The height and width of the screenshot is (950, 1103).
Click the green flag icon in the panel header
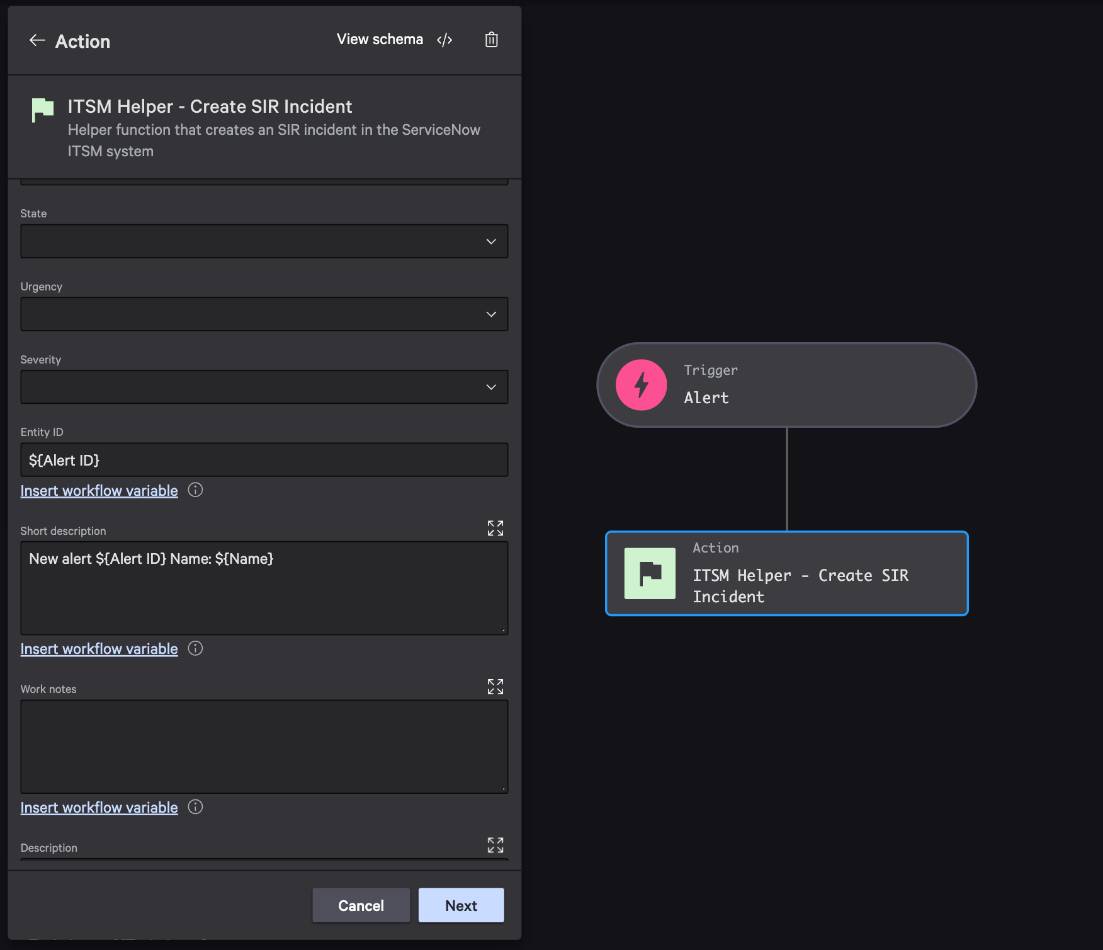[x=43, y=110]
